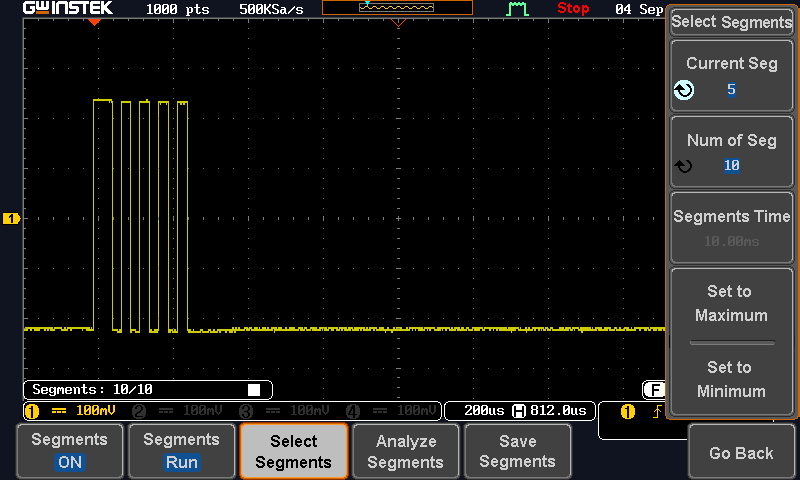Toggle Segments ON setting

(x=69, y=451)
